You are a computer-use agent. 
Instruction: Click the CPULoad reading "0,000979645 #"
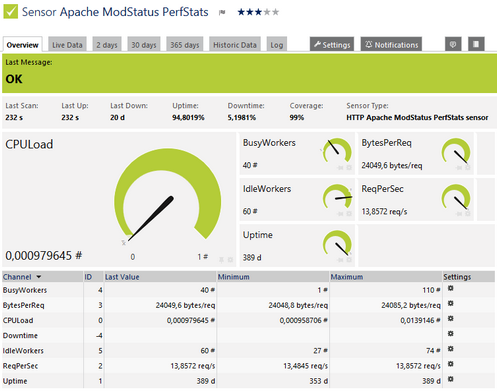pos(43,256)
